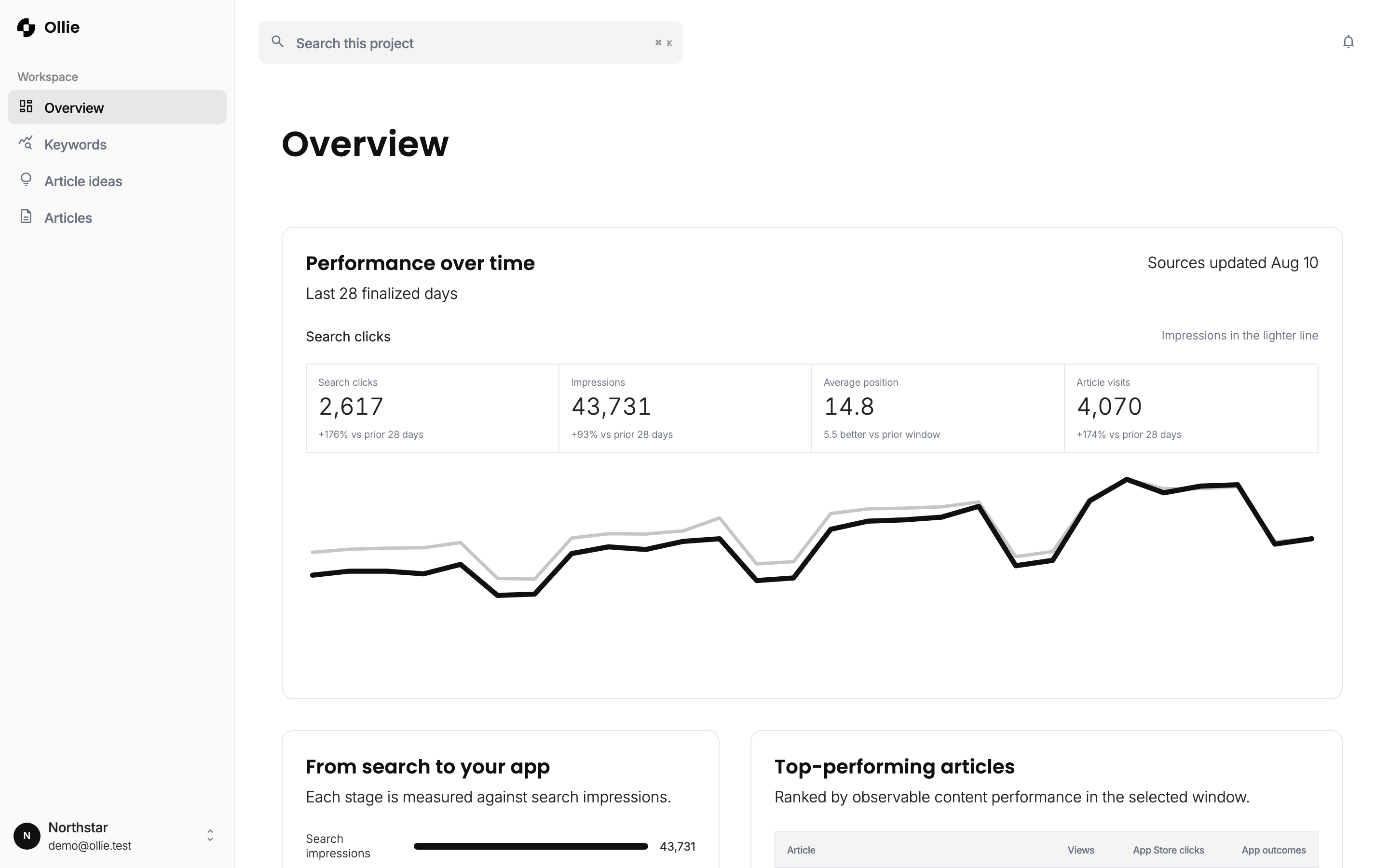Pick the Article visits metric card

point(1191,409)
